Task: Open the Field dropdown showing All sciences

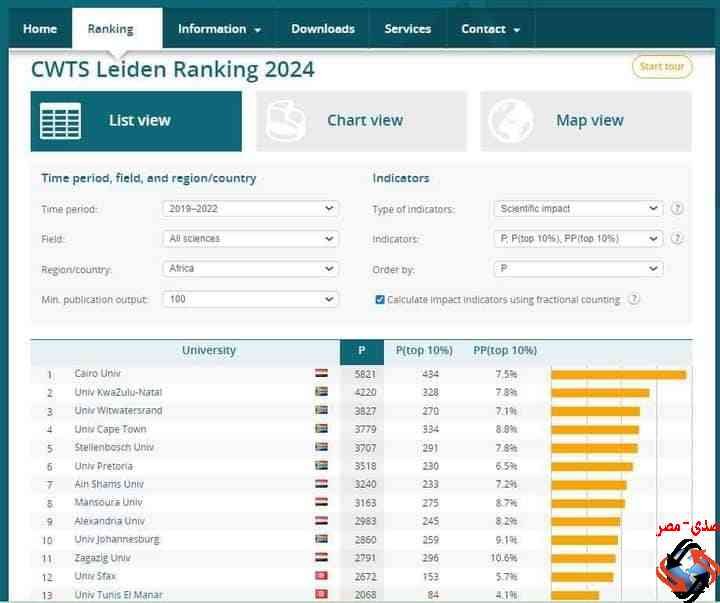Action: (250, 238)
